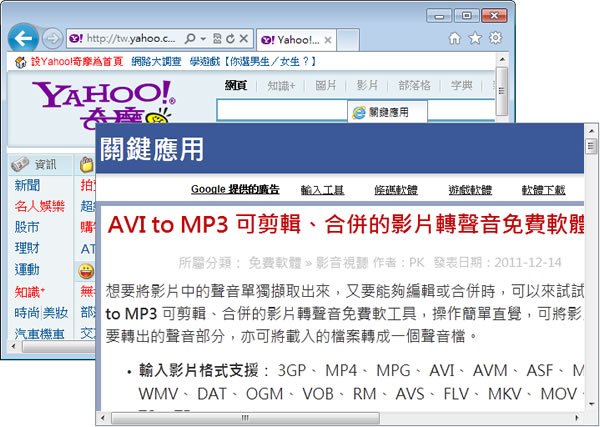Screen dimensions: 600x427
Task: Open the Tools gear icon
Action: pyautogui.click(x=494, y=39)
